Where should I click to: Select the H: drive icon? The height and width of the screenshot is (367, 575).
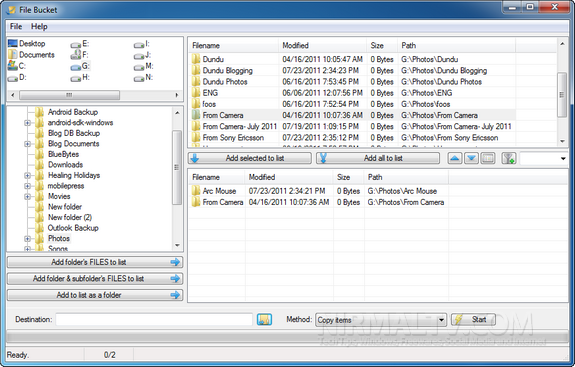(x=76, y=78)
